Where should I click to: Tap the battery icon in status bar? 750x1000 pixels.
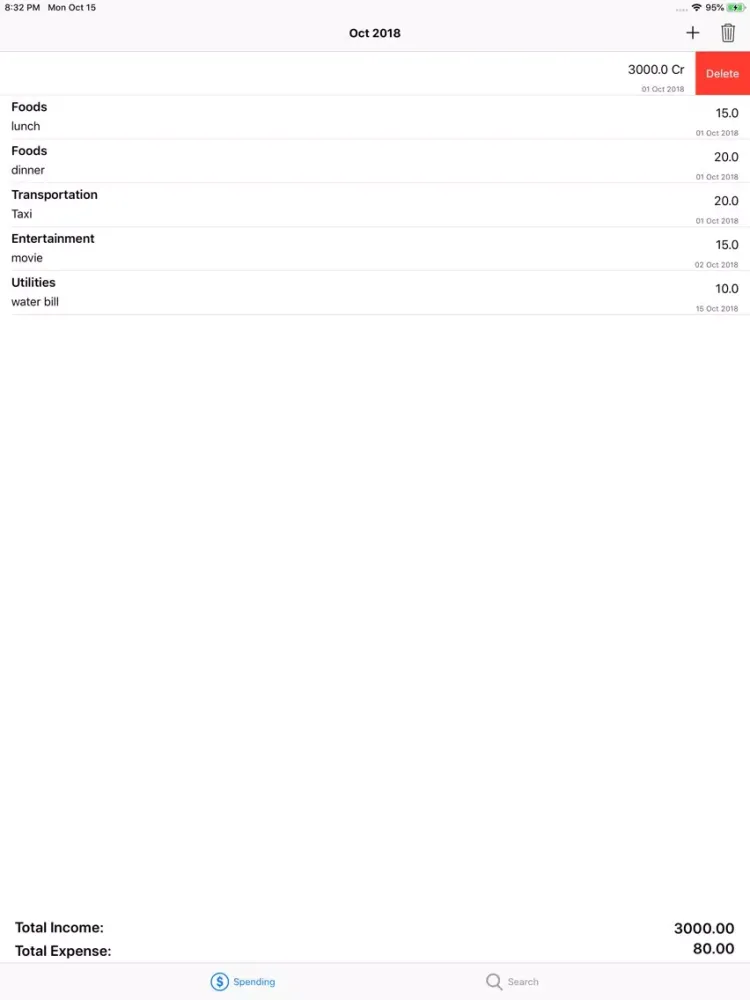point(736,8)
